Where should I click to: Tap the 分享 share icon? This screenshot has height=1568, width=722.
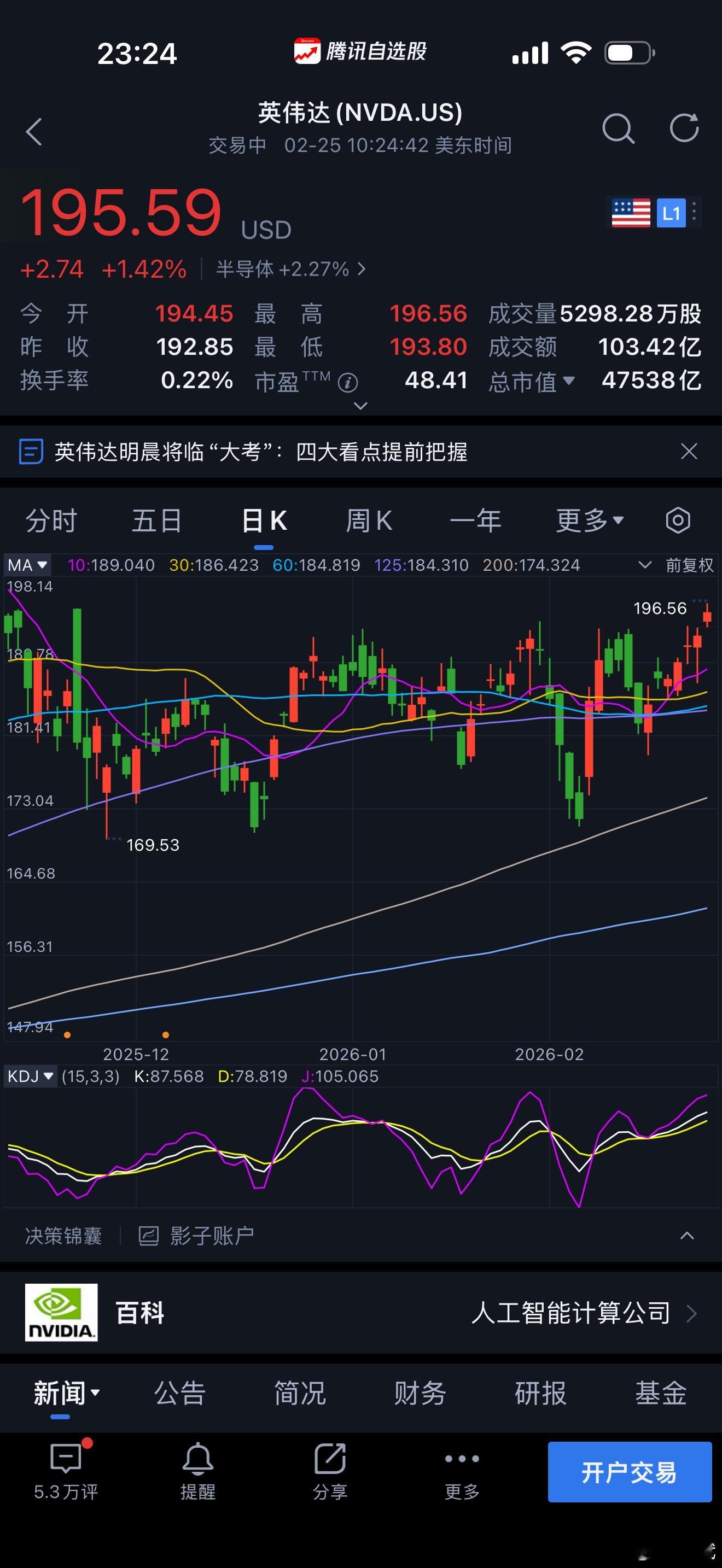330,1459
